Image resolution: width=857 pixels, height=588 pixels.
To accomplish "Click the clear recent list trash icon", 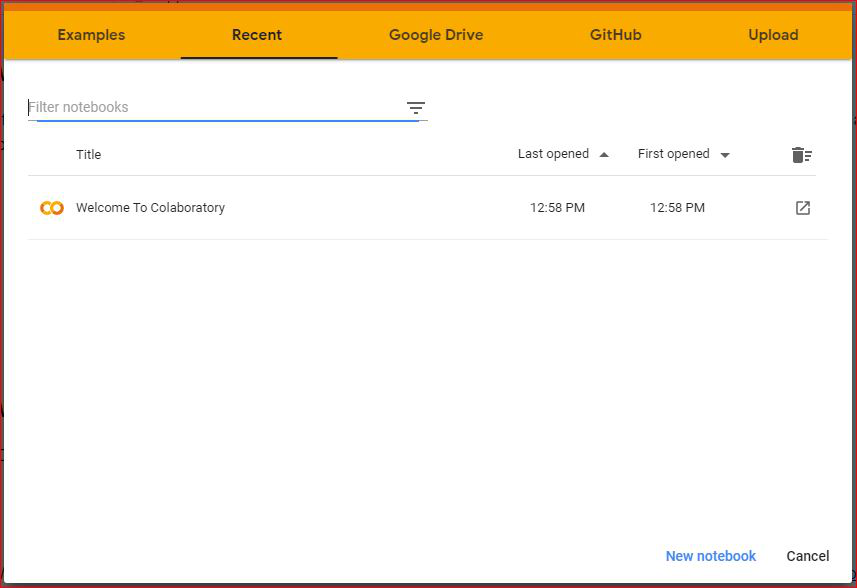I will point(802,155).
